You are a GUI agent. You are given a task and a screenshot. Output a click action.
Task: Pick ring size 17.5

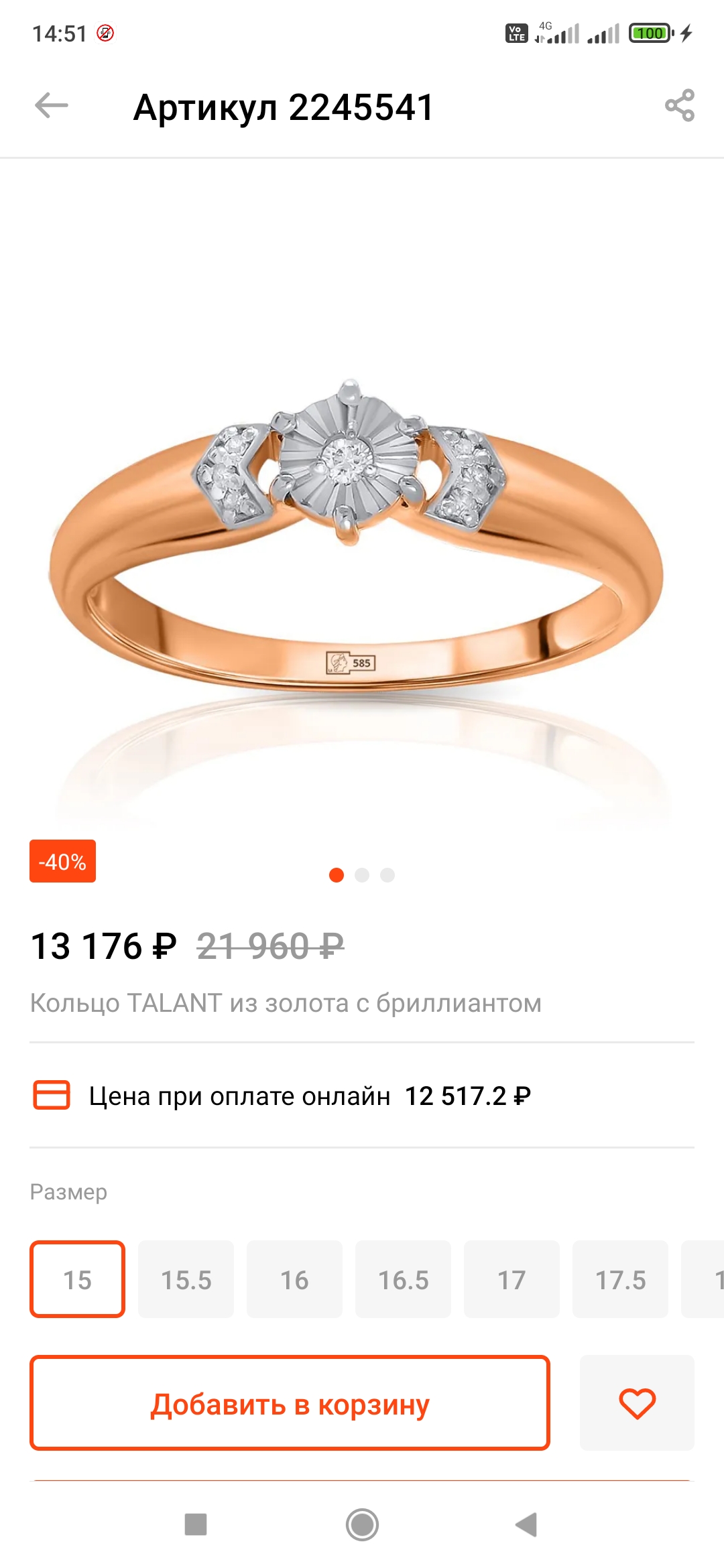coord(620,1279)
